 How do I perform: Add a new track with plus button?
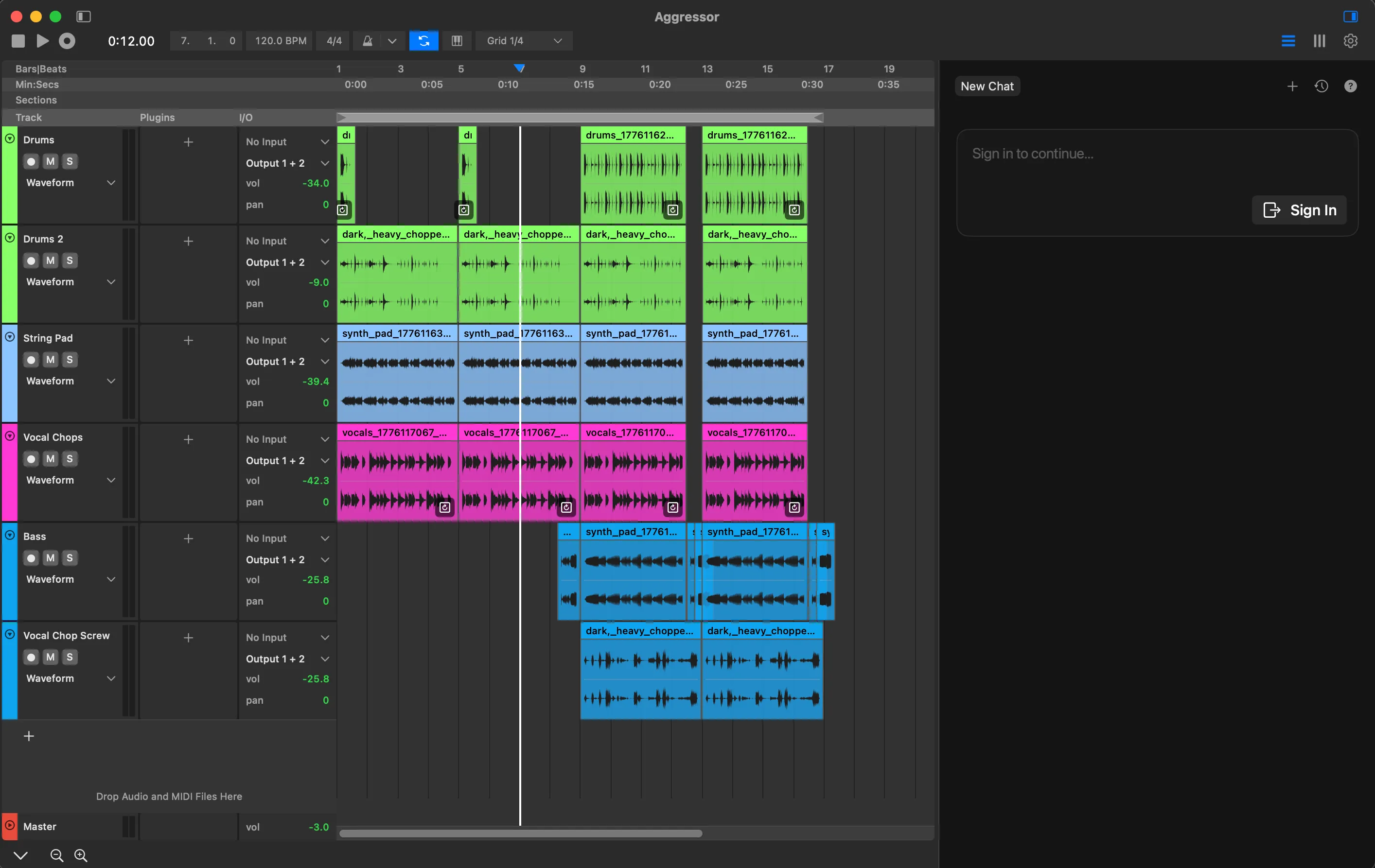(29, 736)
